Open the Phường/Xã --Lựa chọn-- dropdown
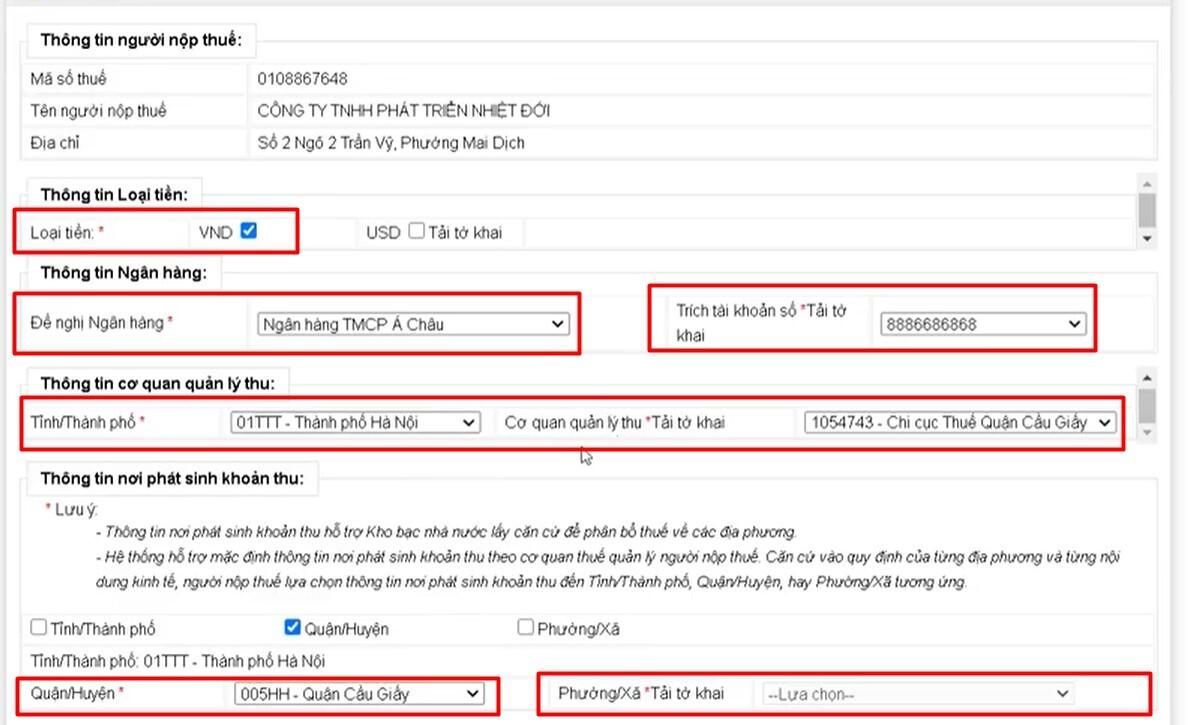Image resolution: width=1191 pixels, height=725 pixels. 918,694
